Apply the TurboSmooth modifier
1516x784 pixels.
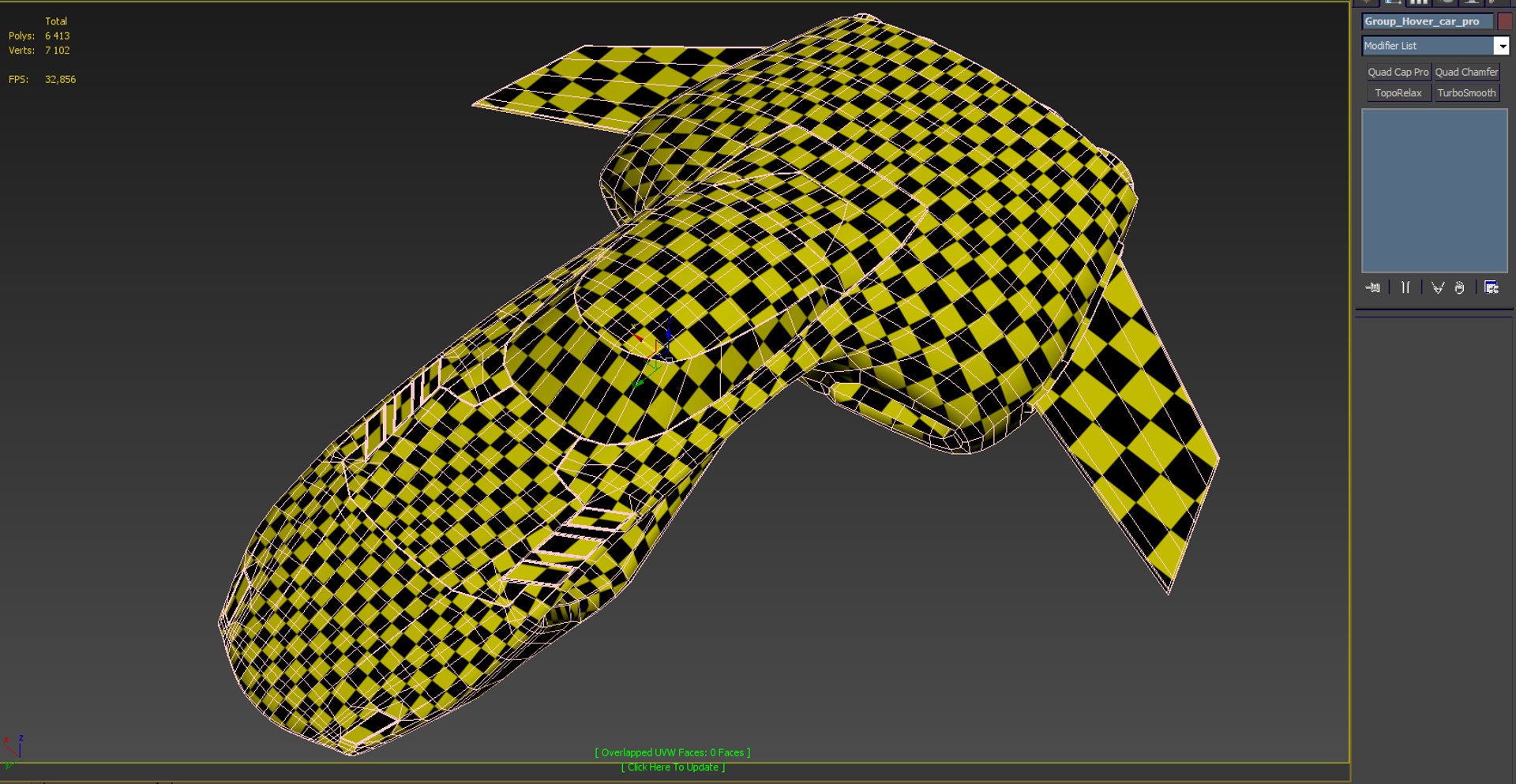point(1466,92)
